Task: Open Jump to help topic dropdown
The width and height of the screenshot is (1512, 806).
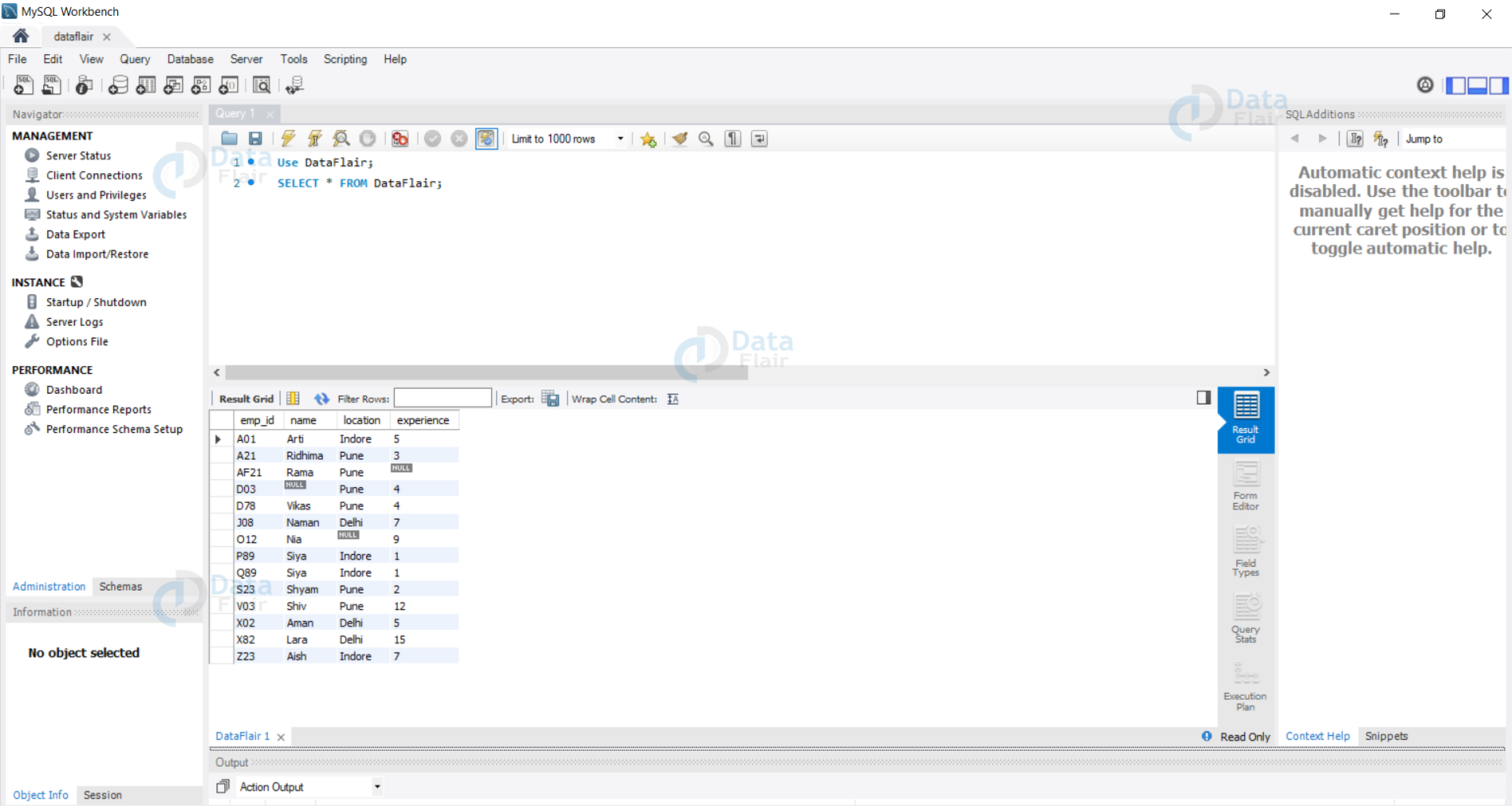Action: pos(1453,139)
